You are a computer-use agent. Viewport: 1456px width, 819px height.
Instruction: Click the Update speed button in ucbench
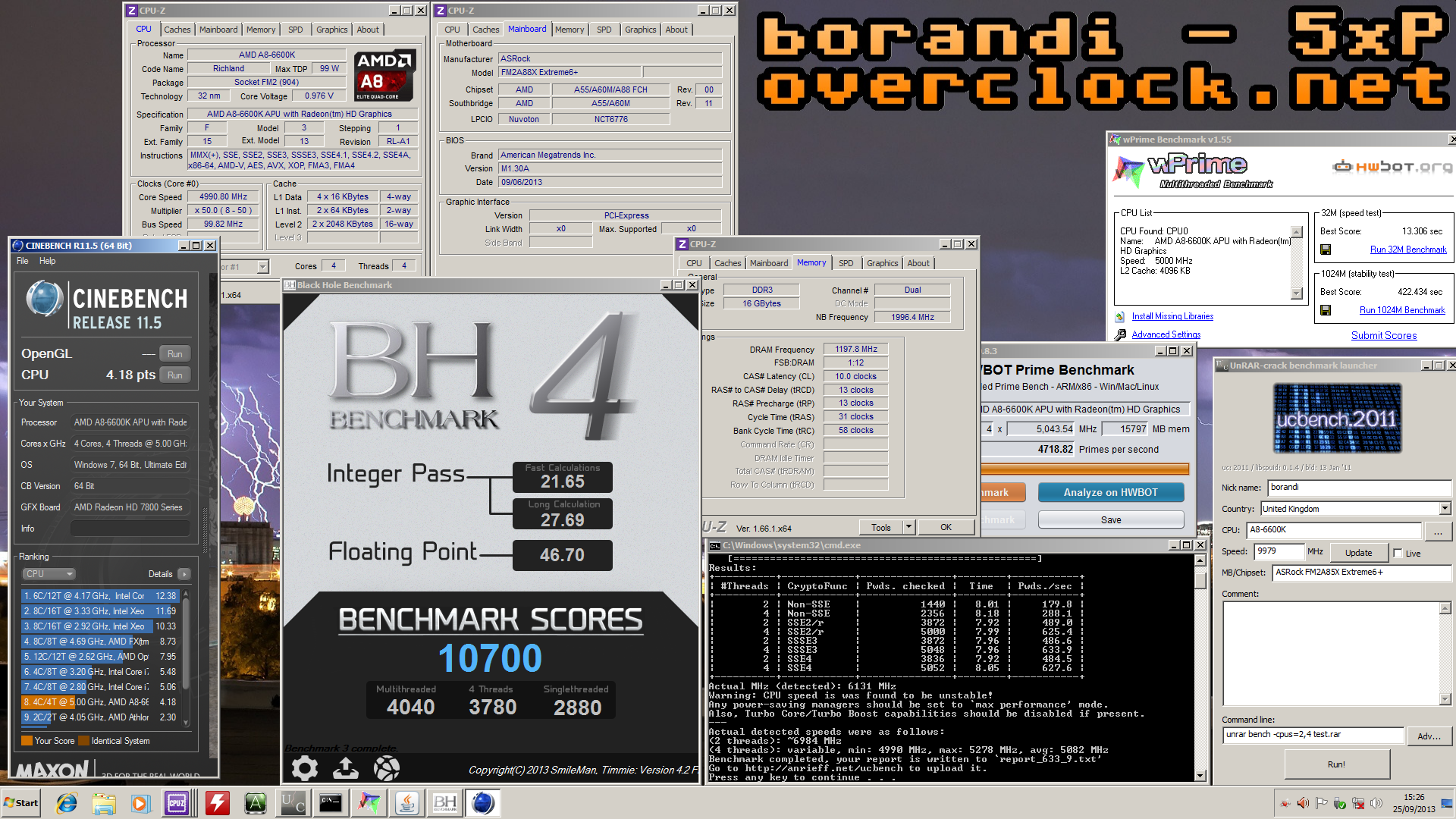click(x=1359, y=553)
